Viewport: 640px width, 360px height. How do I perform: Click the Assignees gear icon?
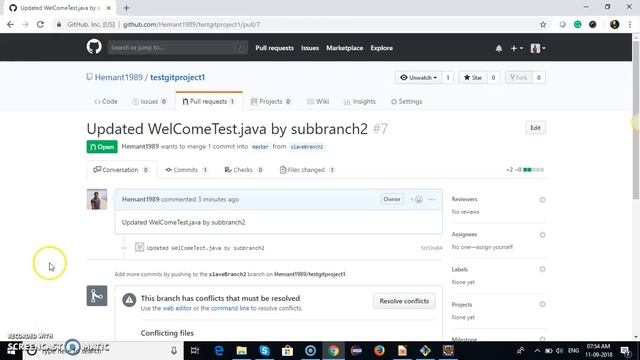(542, 235)
